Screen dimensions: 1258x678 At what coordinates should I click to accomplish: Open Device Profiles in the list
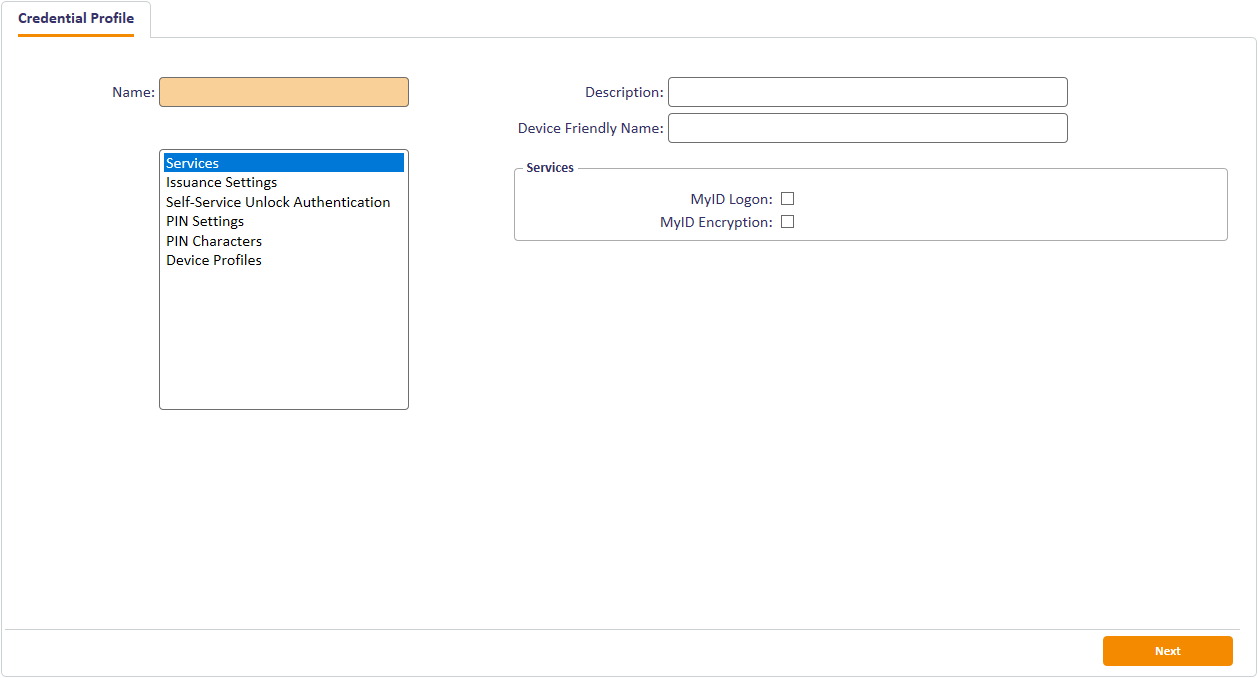pos(214,260)
